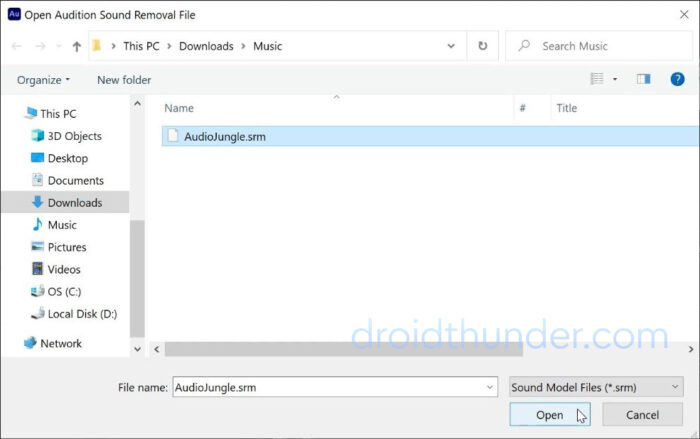The width and height of the screenshot is (700, 439).
Task: Open the Music folder in sidebar
Action: click(62, 225)
